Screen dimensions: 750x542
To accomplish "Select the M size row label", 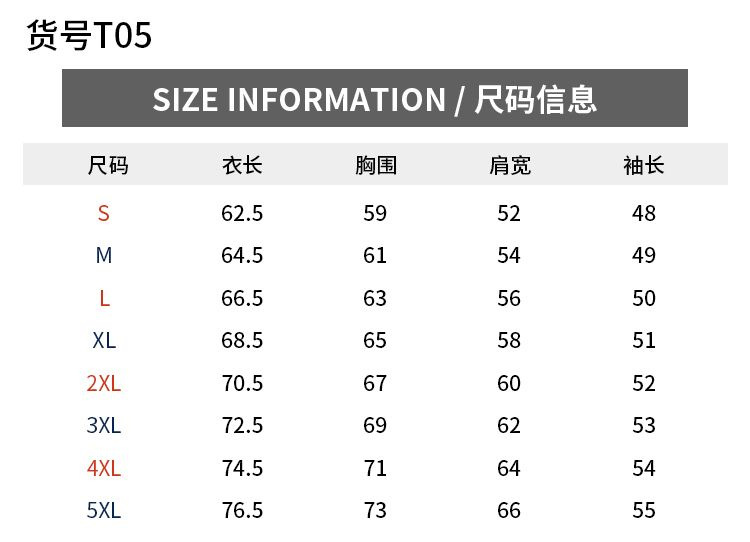I will click(x=104, y=256).
